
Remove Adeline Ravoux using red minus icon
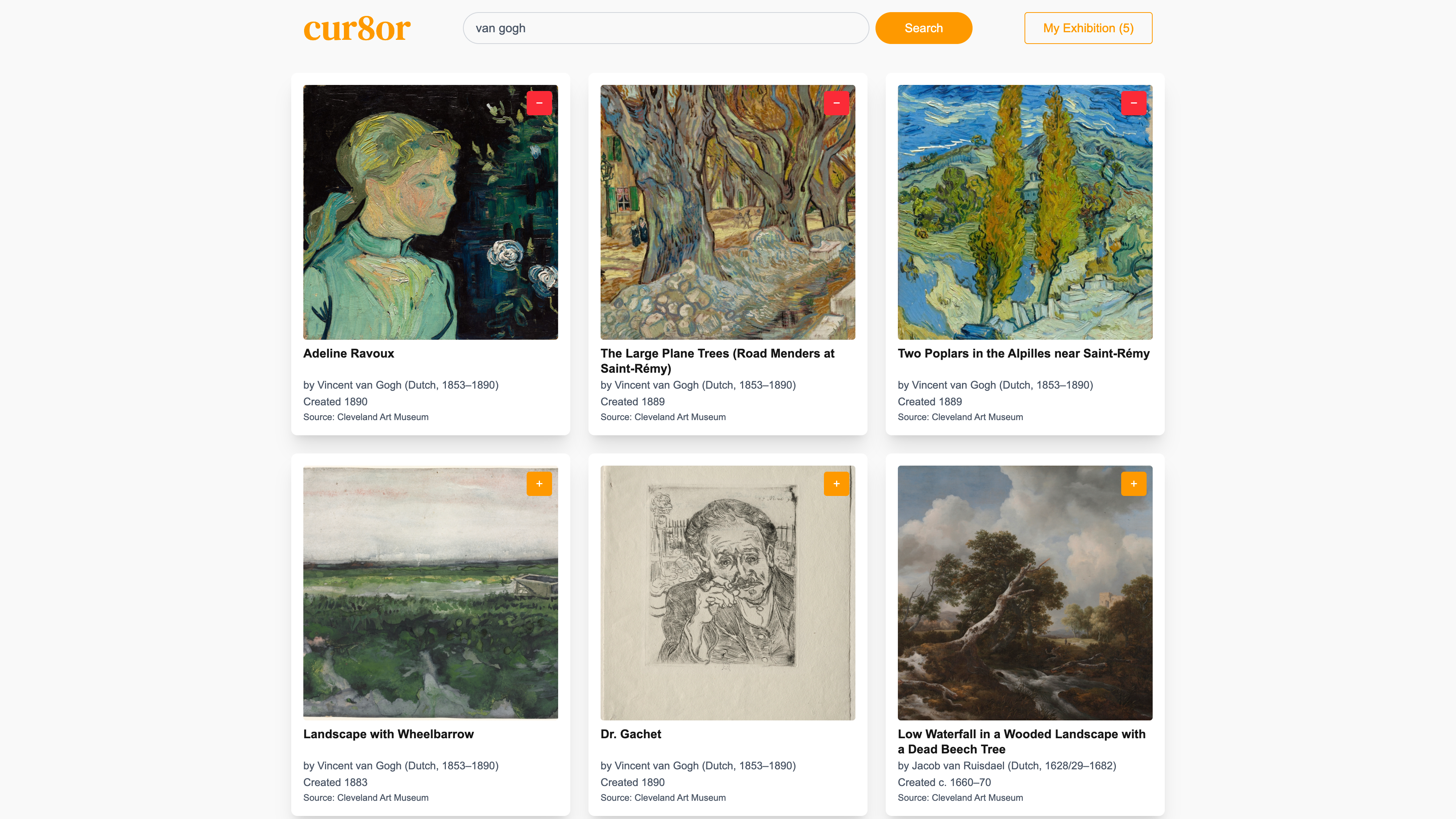(x=539, y=103)
